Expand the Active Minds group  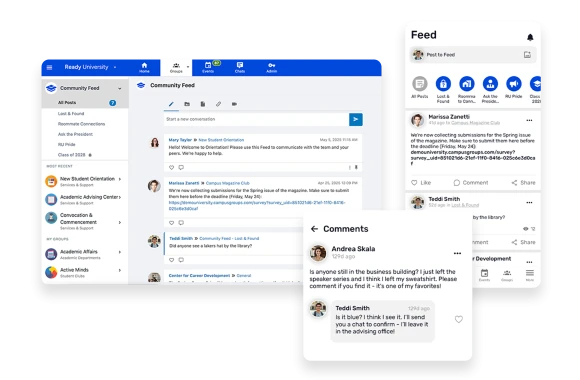(120, 270)
